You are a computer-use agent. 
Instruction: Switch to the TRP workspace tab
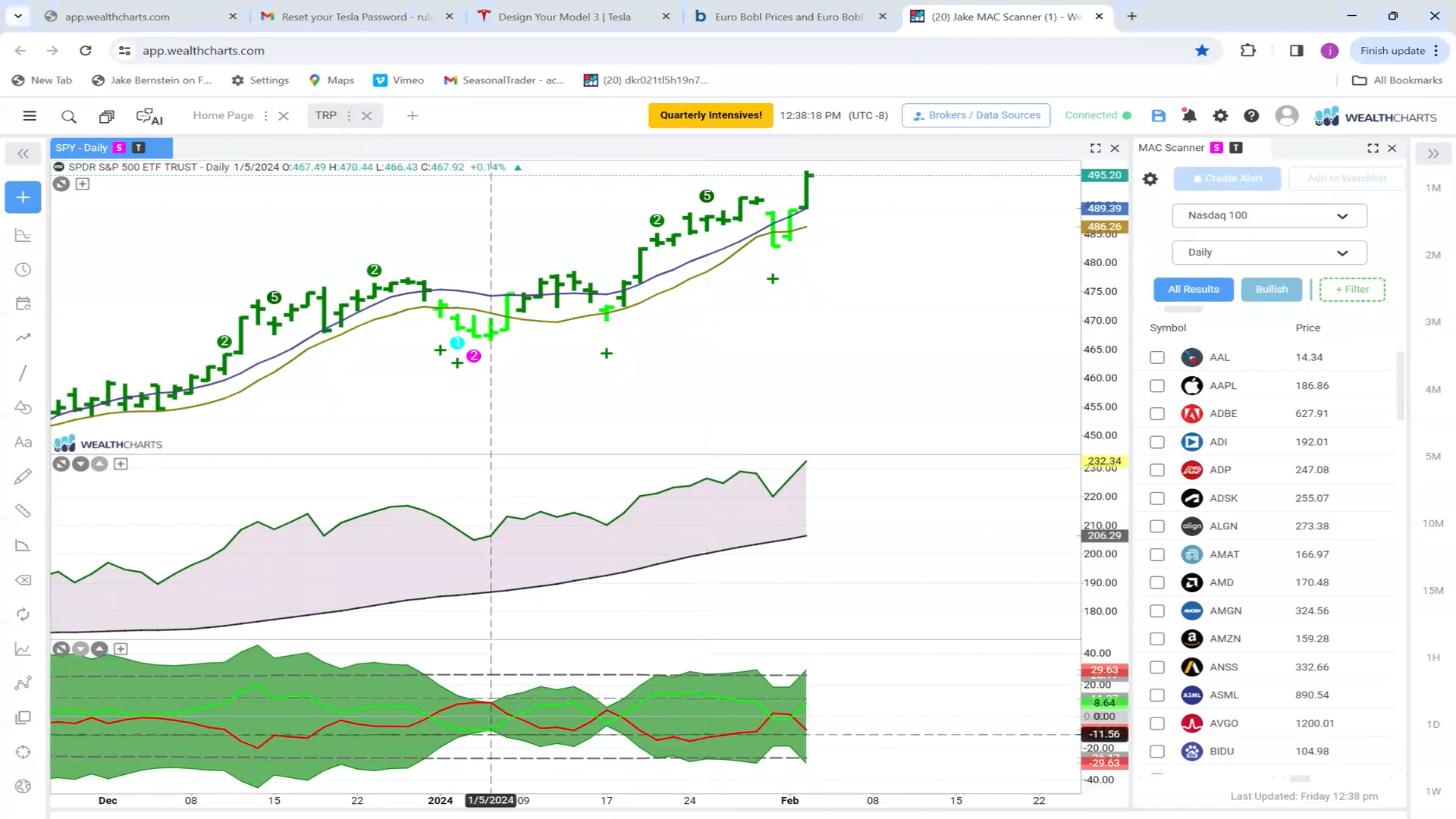click(326, 115)
